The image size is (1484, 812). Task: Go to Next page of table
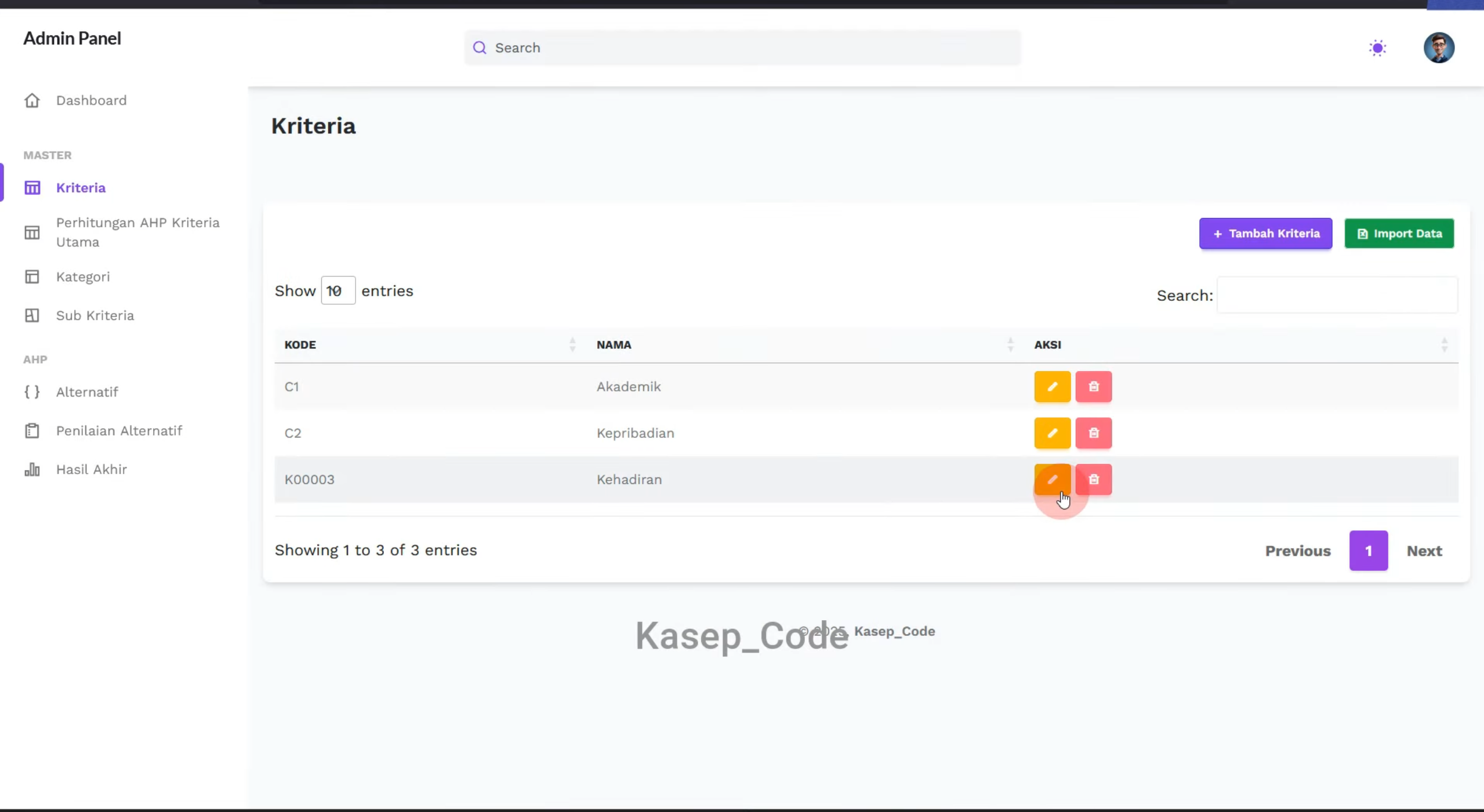click(1424, 551)
